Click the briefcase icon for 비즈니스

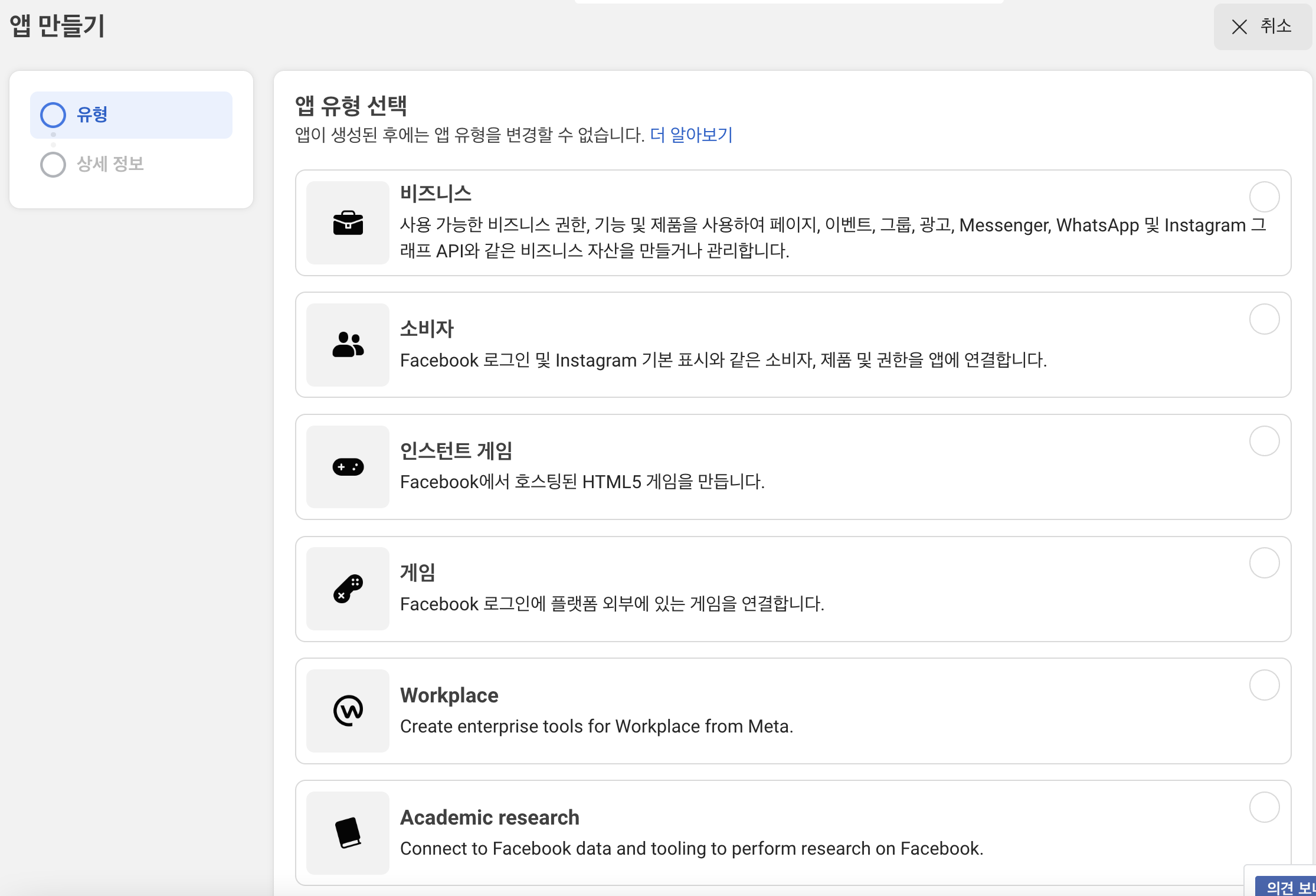coord(348,223)
